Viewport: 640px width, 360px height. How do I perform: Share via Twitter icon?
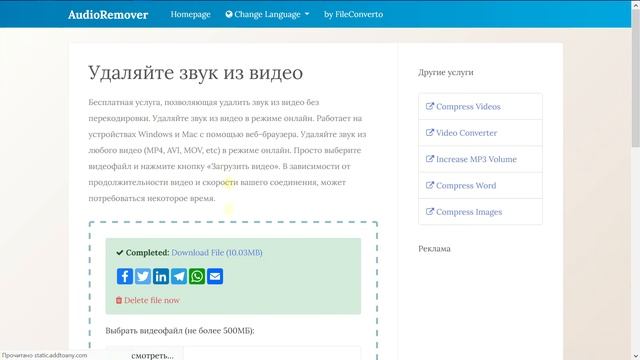coord(143,276)
